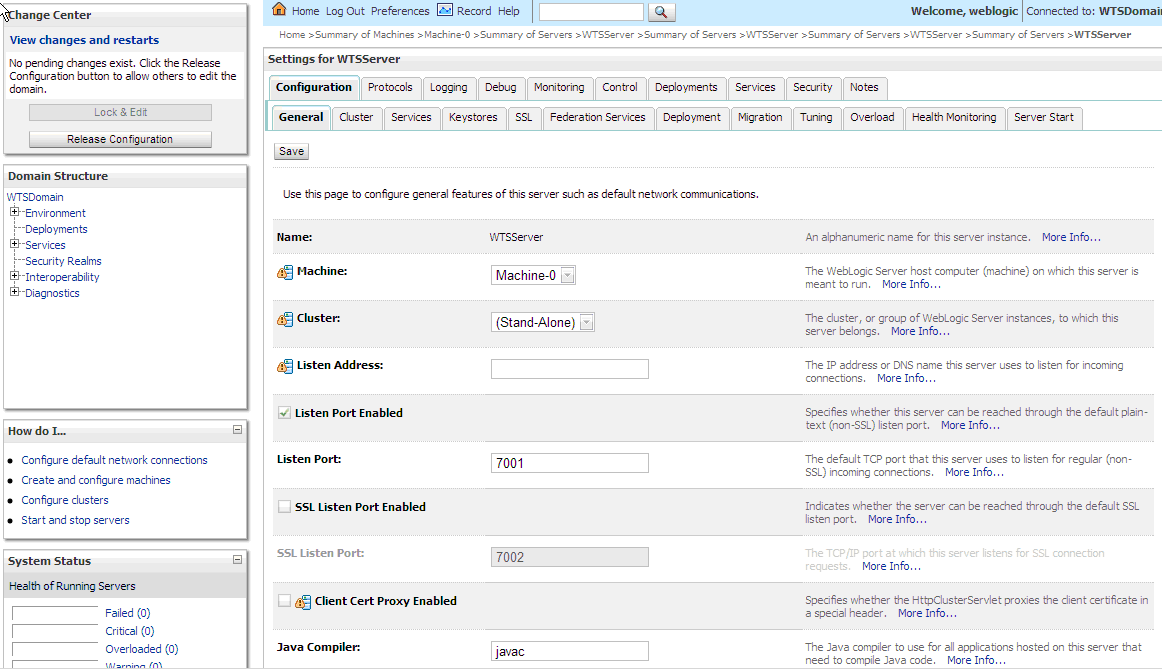This screenshot has height=669, width=1162.
Task: Click the WTSDomain root tree link
Action: 35,197
